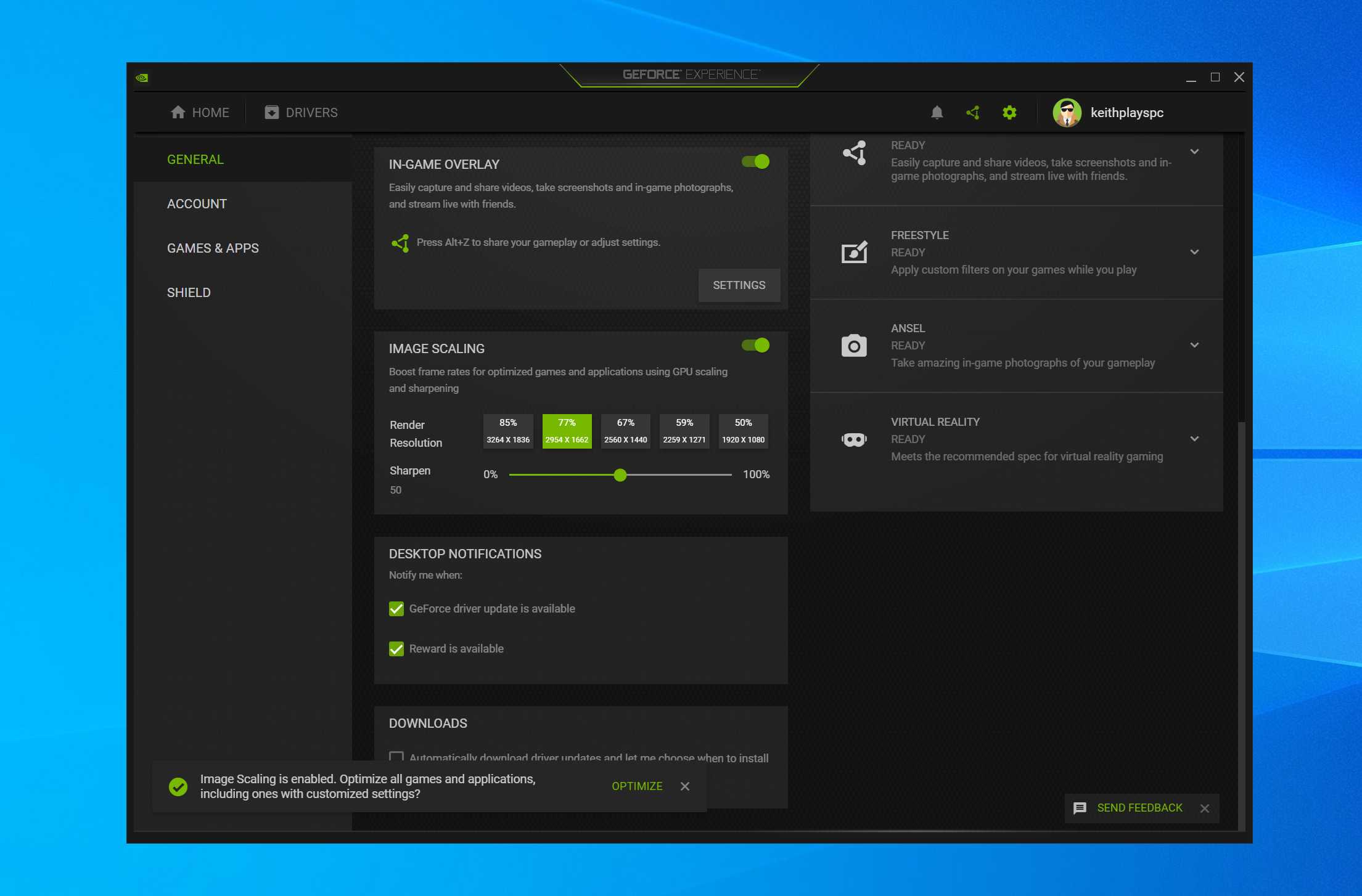Click the Ansel camera icon

click(854, 346)
